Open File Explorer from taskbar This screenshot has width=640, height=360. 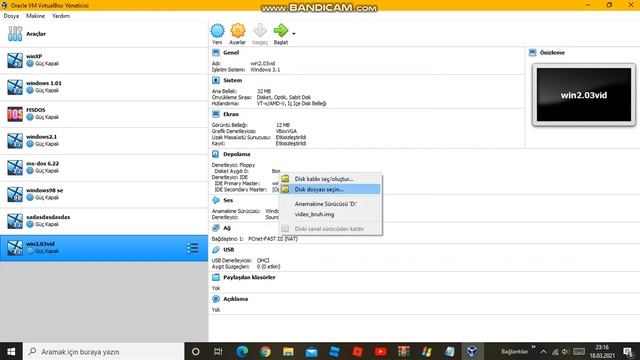tap(288, 351)
